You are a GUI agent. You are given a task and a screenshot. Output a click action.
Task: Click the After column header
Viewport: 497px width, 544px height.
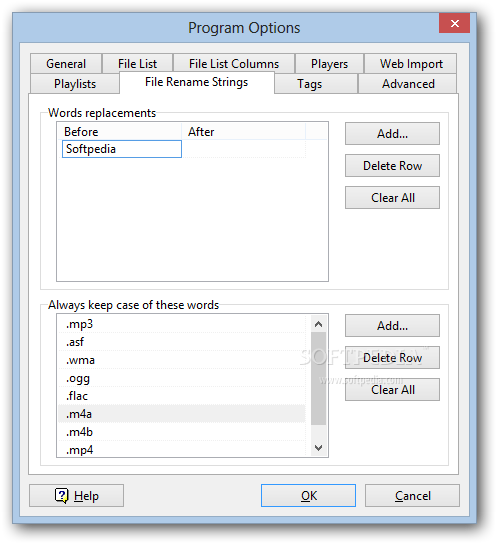(243, 132)
